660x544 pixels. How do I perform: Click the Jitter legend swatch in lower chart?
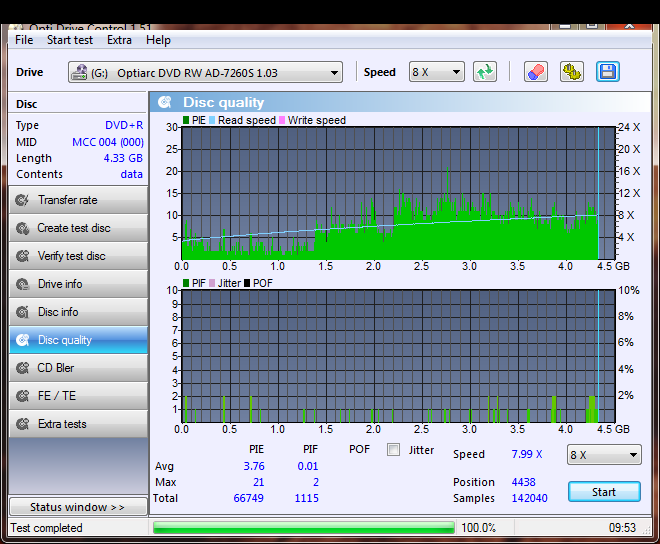coord(212,283)
